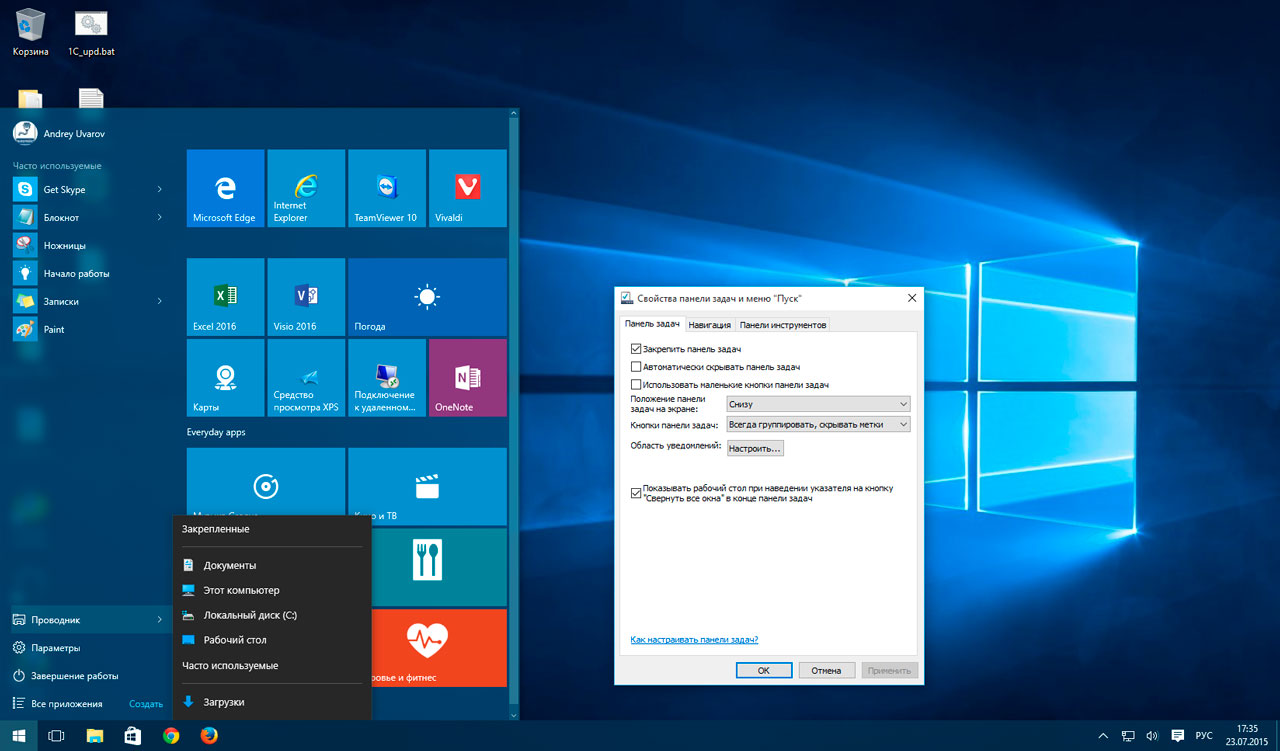Launch the TeamViewer 10 tile
The image size is (1280, 751).
[386, 189]
